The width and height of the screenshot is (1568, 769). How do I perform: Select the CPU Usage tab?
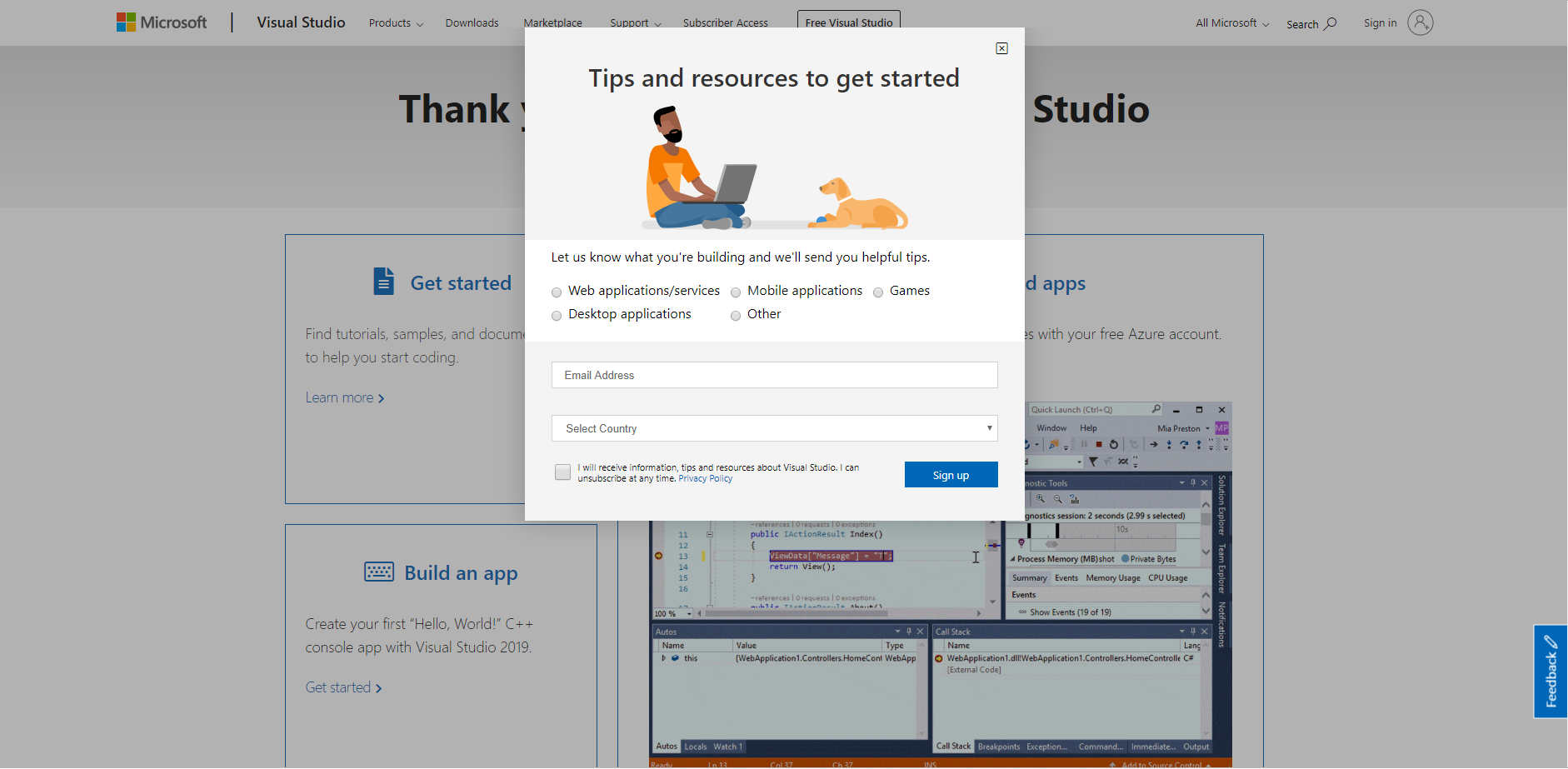click(1168, 578)
